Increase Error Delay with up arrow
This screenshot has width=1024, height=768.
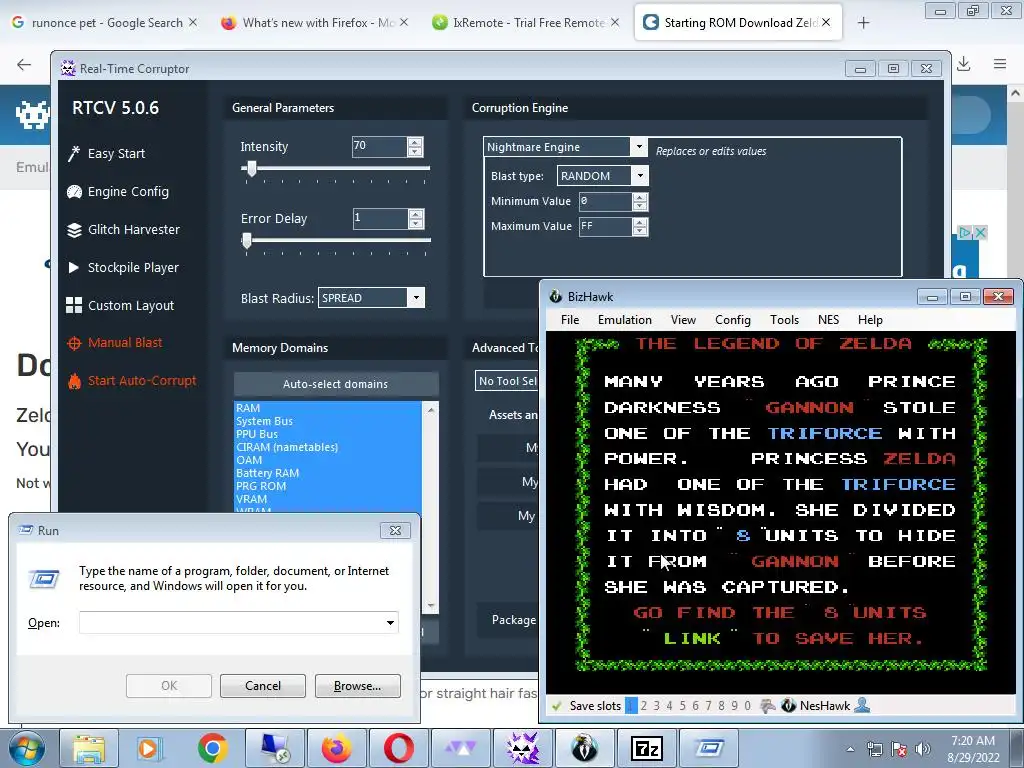(x=415, y=214)
